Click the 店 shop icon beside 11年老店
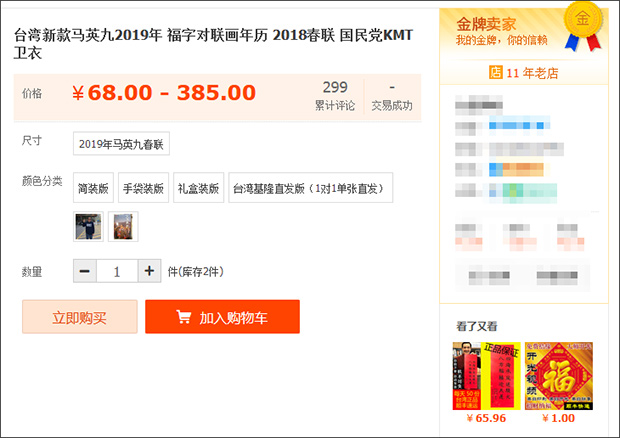620x438 pixels. [495, 72]
